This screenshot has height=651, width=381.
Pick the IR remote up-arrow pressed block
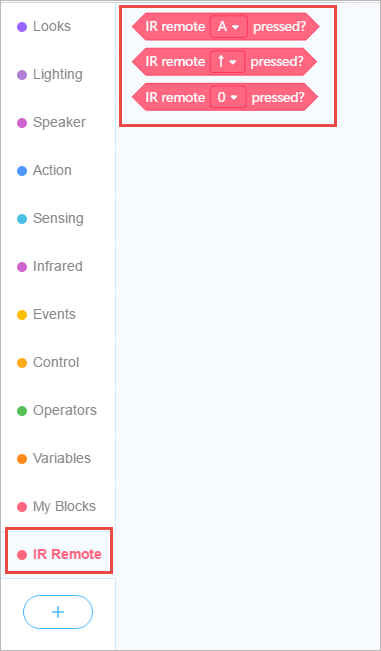coord(224,62)
